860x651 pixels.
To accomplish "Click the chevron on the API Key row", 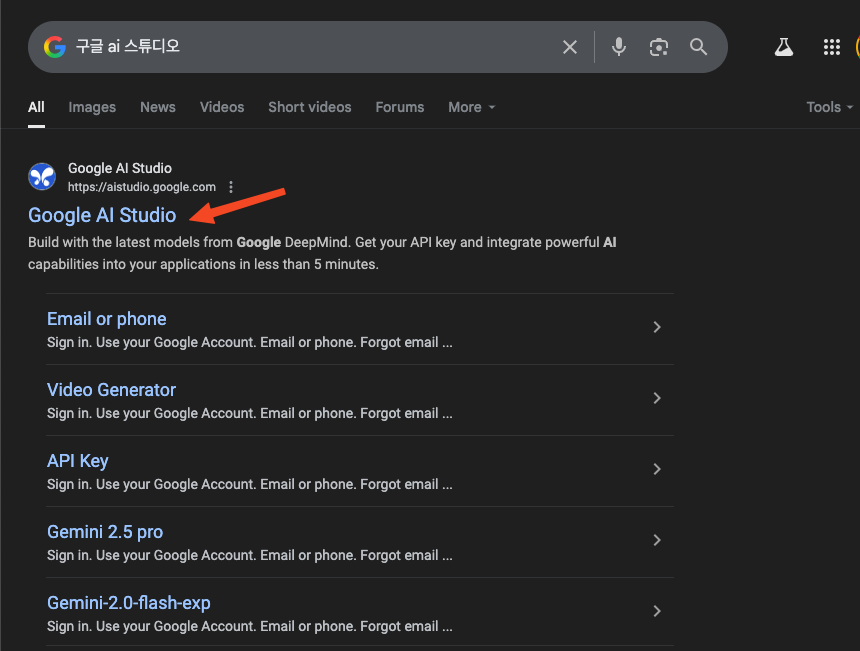I will pyautogui.click(x=657, y=469).
